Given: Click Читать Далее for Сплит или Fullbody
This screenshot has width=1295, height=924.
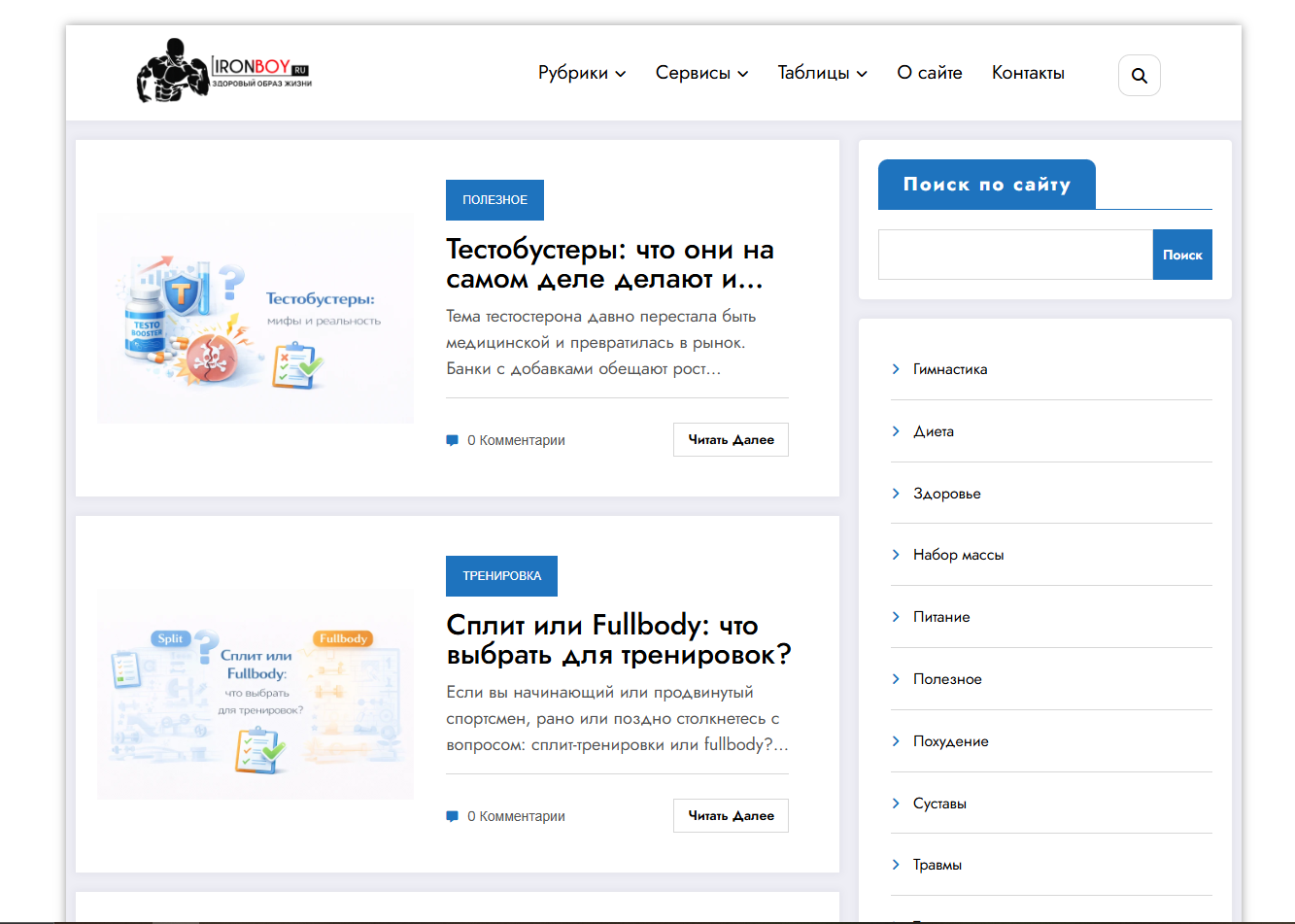Looking at the screenshot, I should 731,816.
